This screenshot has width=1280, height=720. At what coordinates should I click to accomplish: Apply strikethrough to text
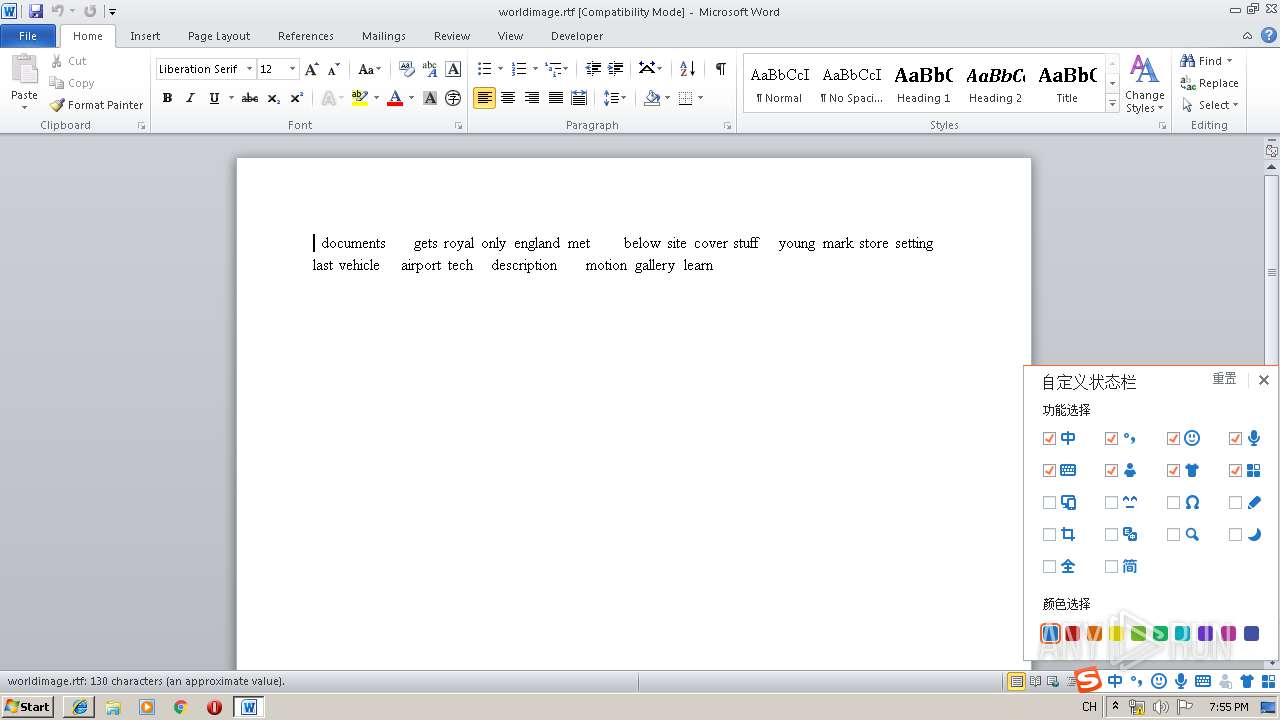click(250, 98)
